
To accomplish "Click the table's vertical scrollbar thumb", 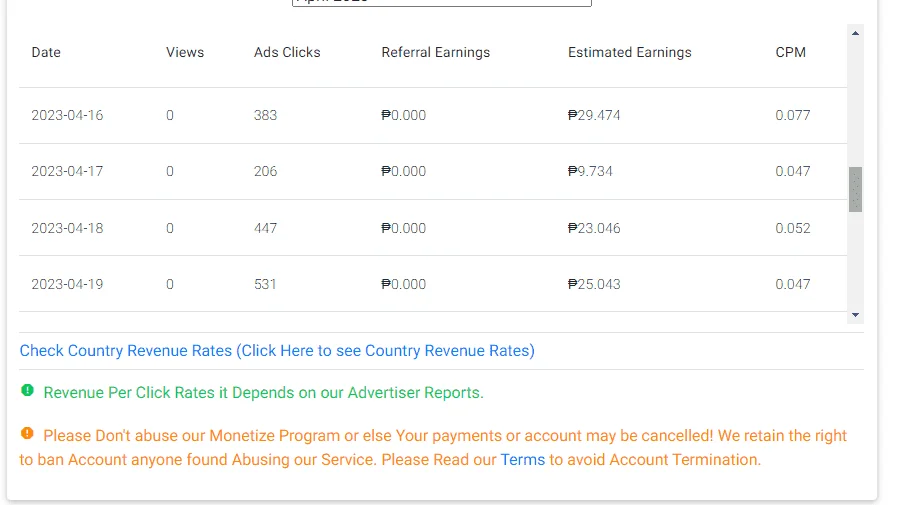I will 855,189.
